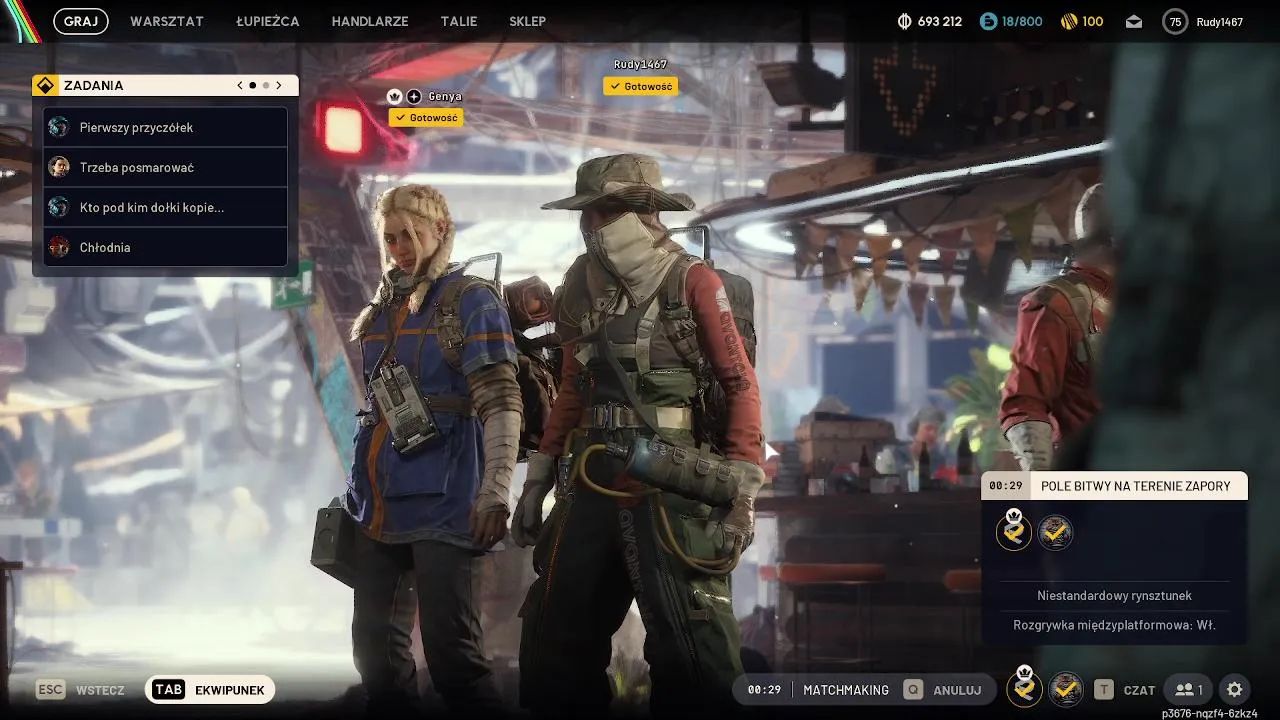Click the crown icon beside Genya
The width and height of the screenshot is (1280, 720).
pyautogui.click(x=395, y=96)
